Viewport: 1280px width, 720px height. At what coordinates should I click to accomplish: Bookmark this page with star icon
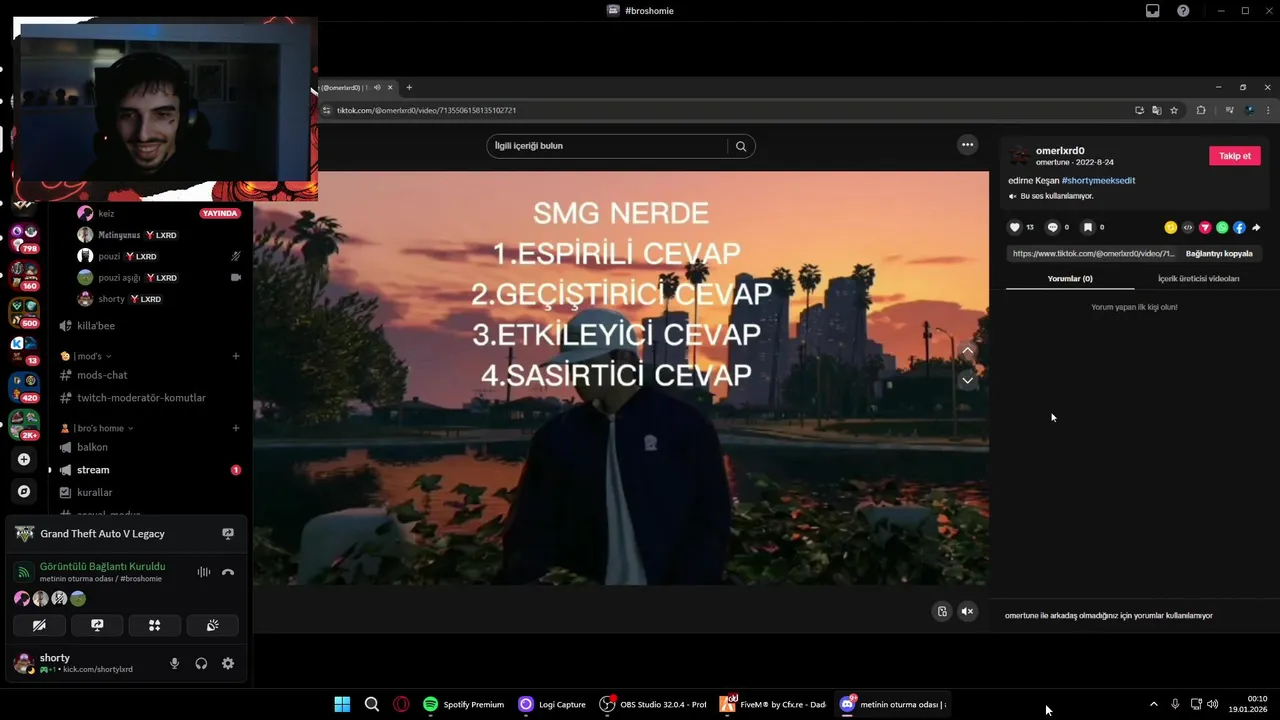(x=1174, y=110)
